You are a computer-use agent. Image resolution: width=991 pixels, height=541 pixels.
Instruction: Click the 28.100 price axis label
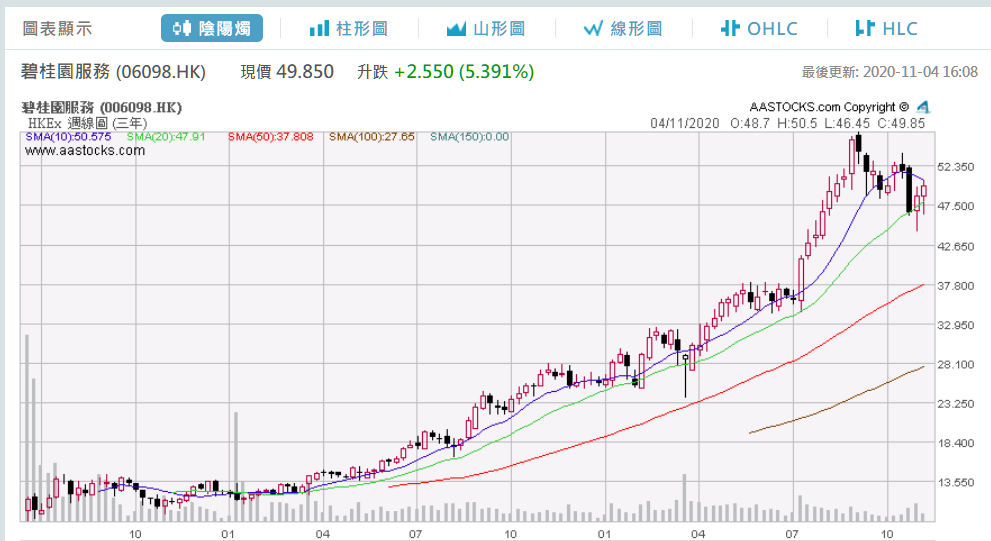[x=956, y=365]
